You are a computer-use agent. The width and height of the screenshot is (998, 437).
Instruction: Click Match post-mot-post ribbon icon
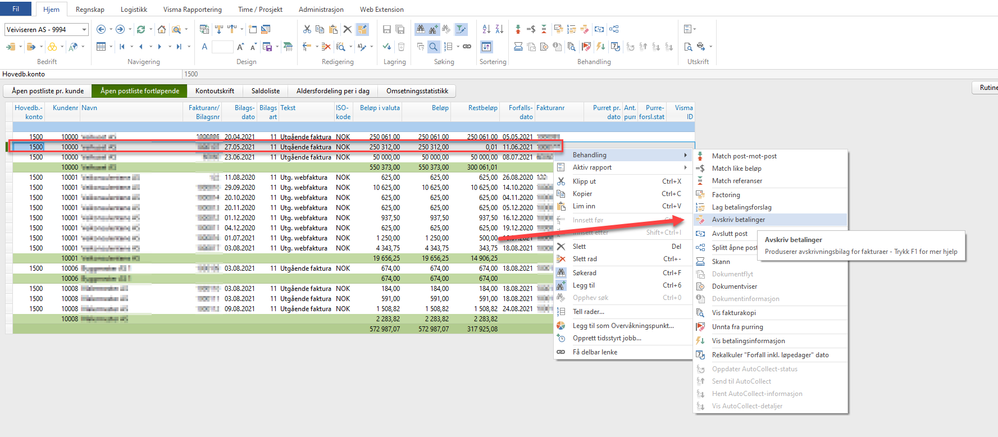click(x=518, y=29)
